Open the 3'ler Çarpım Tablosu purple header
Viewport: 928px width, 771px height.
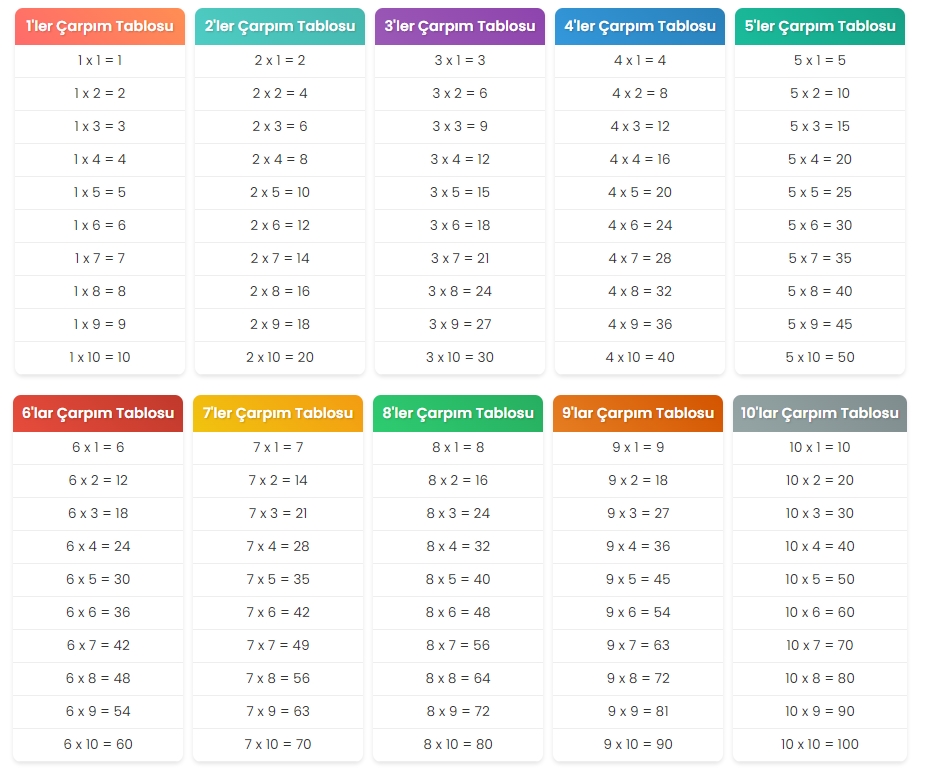(460, 26)
